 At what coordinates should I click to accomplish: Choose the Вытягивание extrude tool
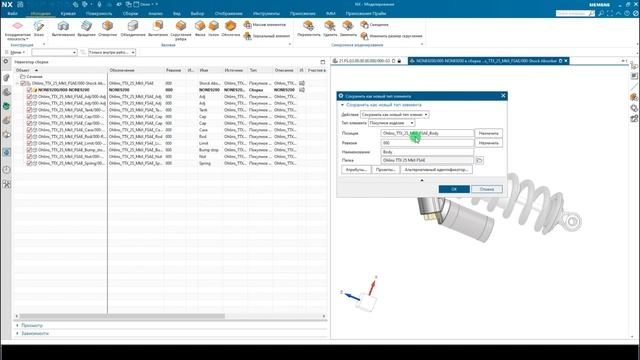coord(63,29)
